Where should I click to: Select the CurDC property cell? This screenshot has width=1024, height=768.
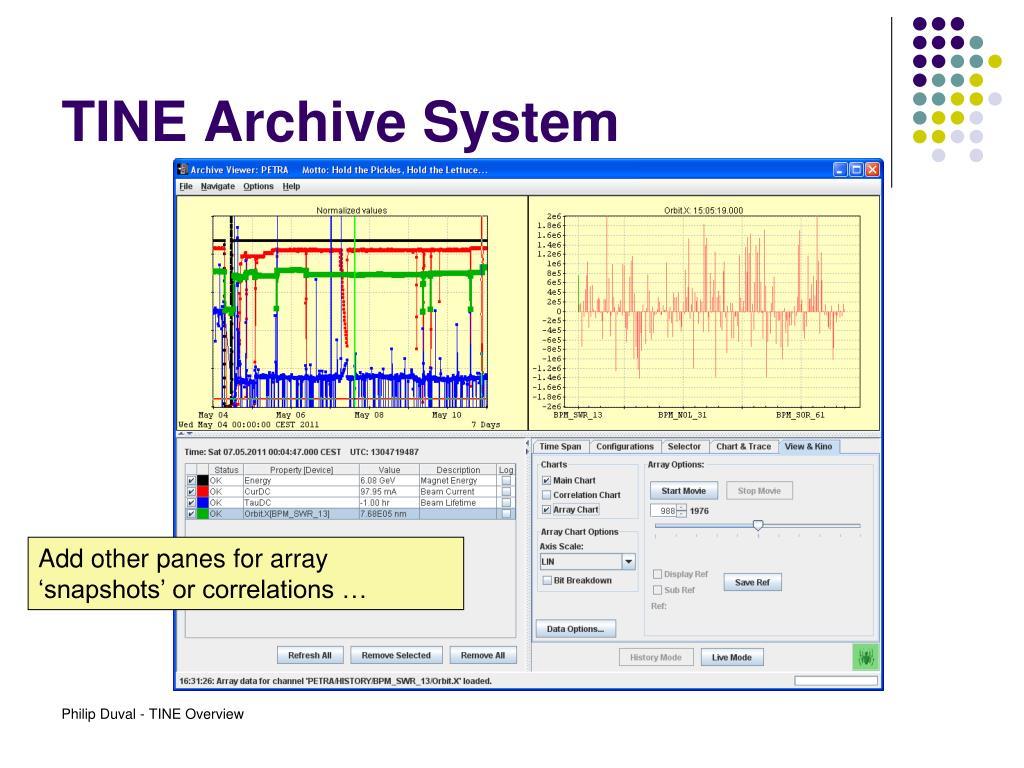pos(301,492)
